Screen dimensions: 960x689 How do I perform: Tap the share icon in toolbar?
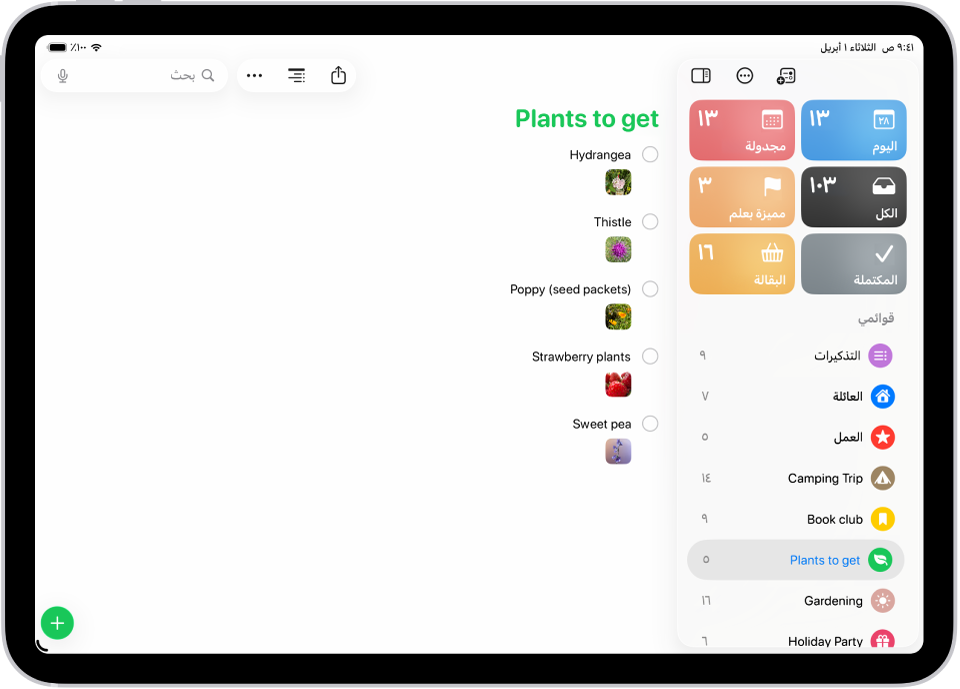[338, 75]
